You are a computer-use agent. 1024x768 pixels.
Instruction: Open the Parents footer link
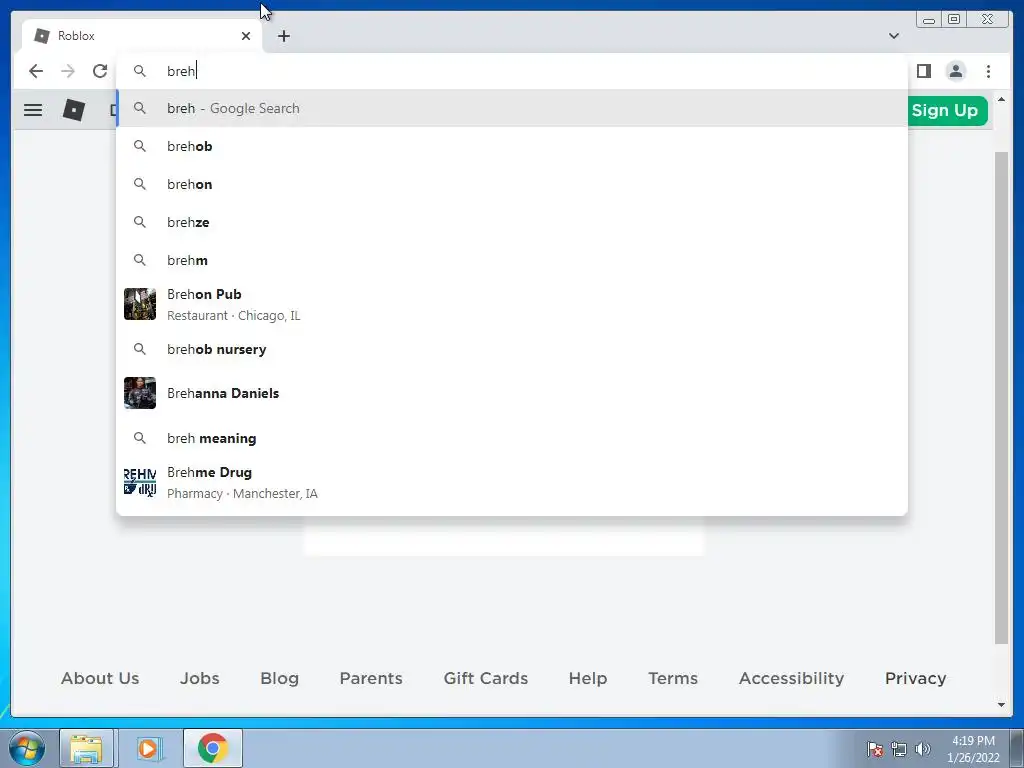tap(371, 679)
